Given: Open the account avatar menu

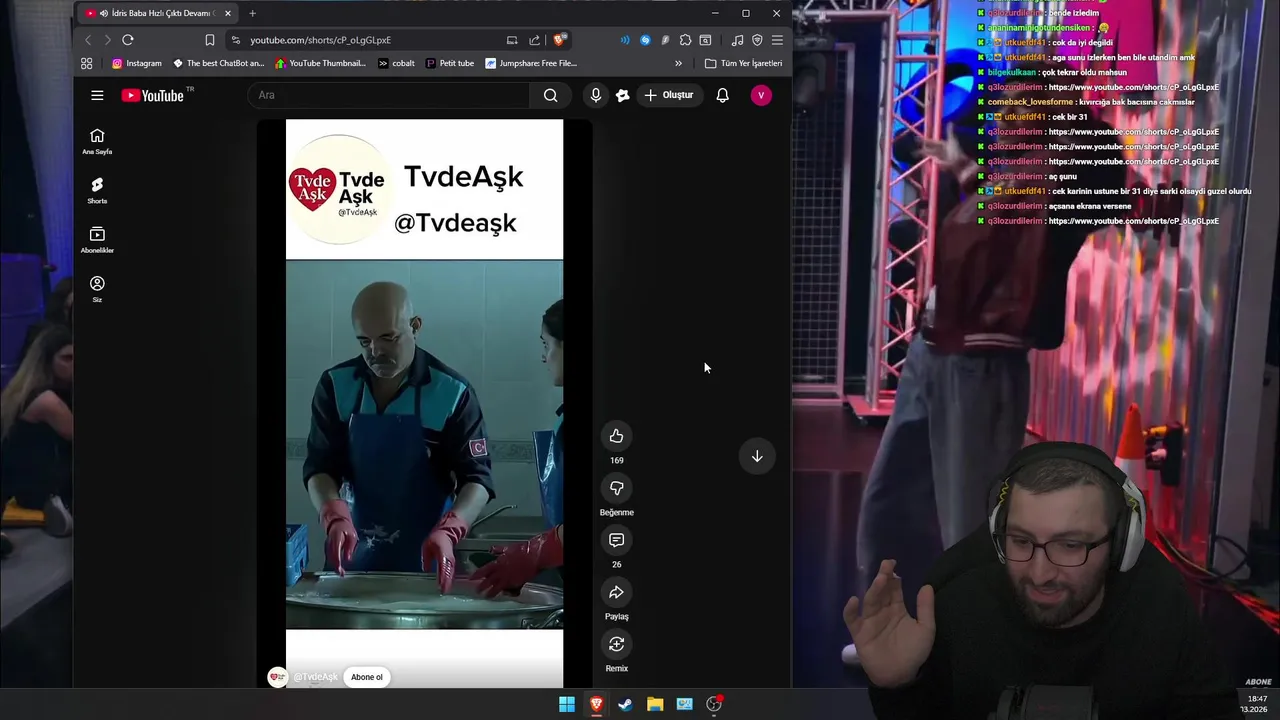Looking at the screenshot, I should tap(761, 95).
